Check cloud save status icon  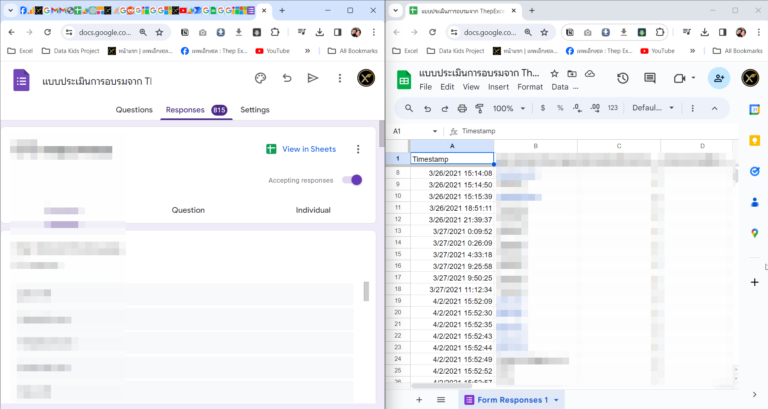(x=590, y=73)
